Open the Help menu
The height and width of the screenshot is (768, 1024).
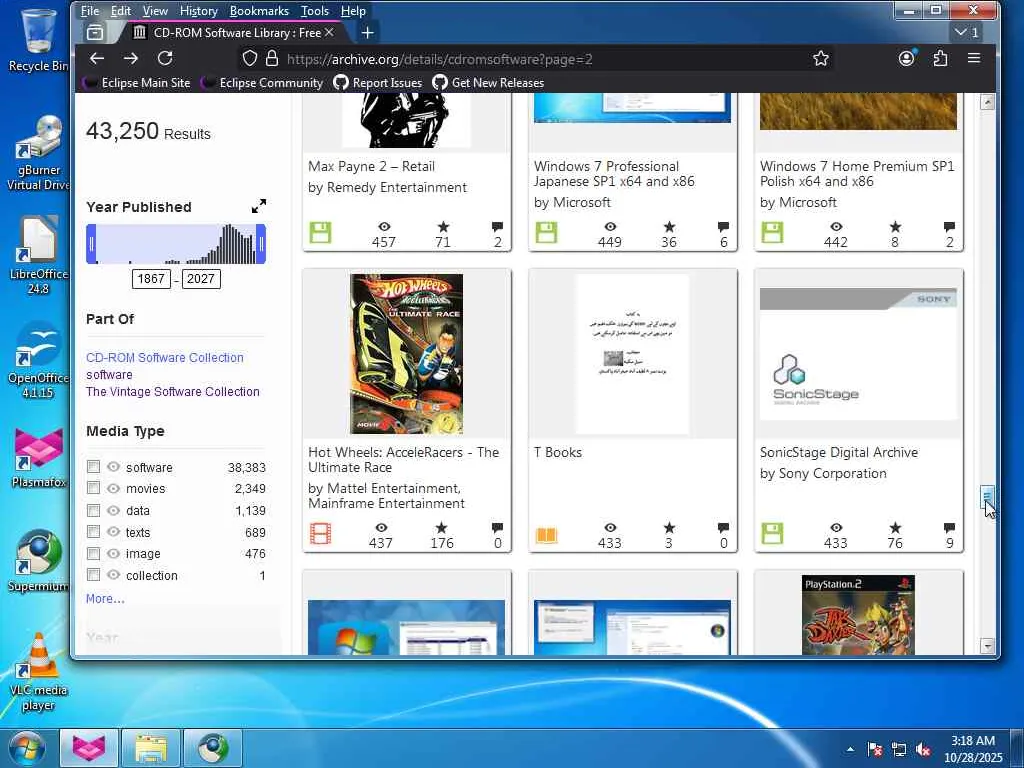coord(353,11)
